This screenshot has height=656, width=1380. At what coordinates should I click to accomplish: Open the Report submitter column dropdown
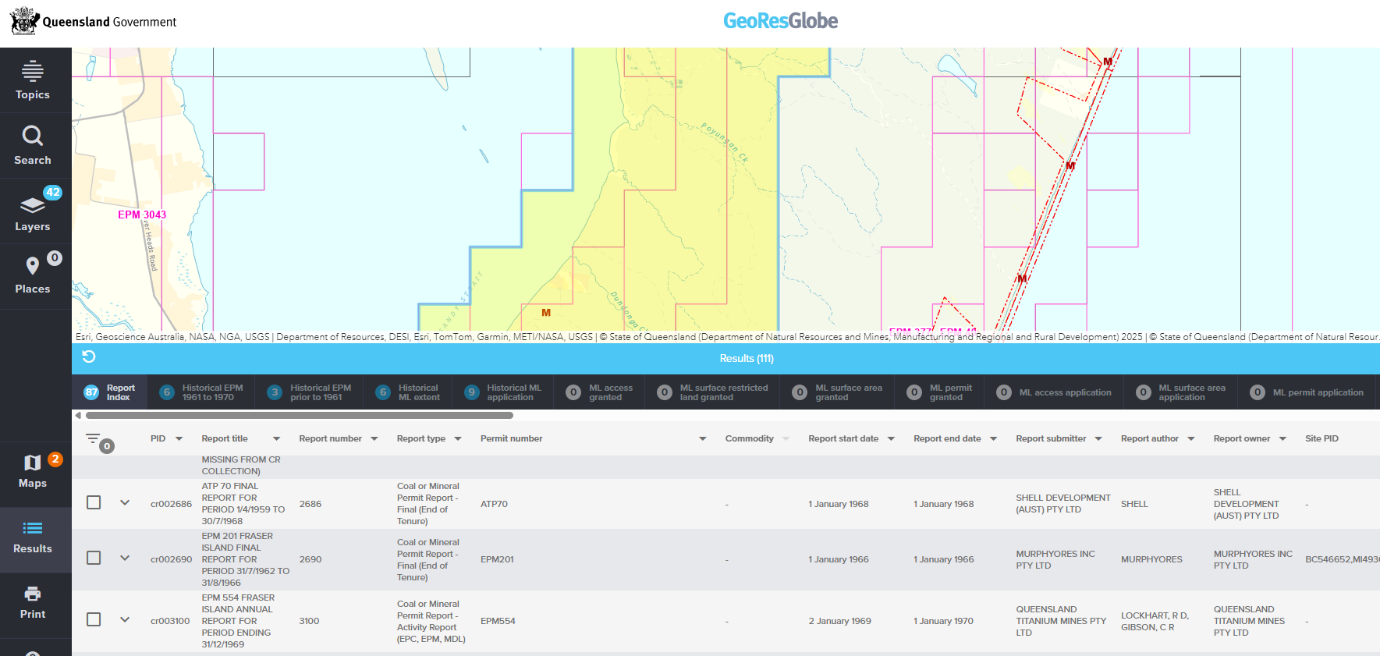click(x=1098, y=439)
